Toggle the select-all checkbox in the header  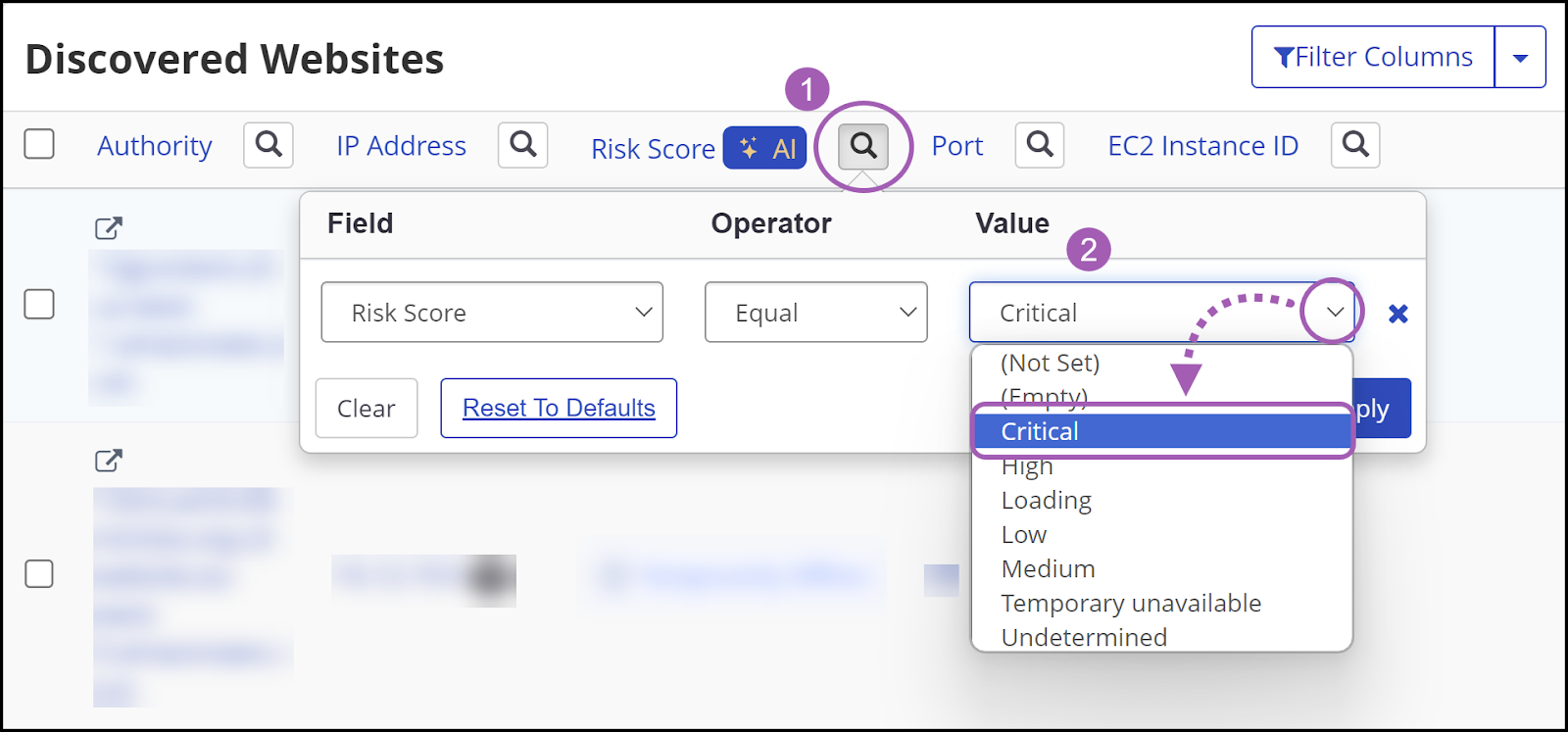click(39, 143)
